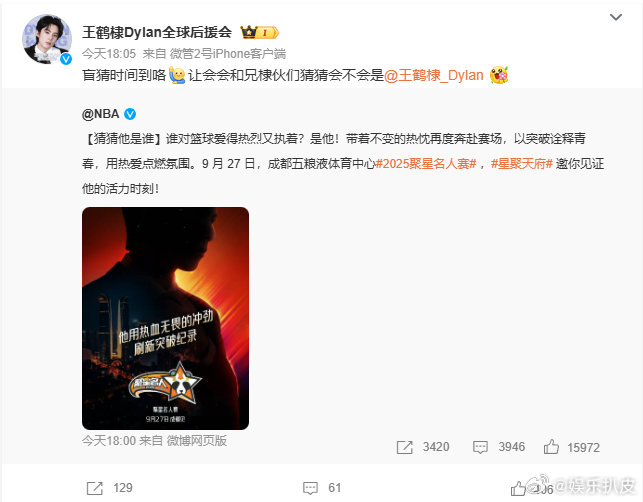This screenshot has width=643, height=502.
Task: Click the original post's repost icon (3420)
Action: click(404, 447)
